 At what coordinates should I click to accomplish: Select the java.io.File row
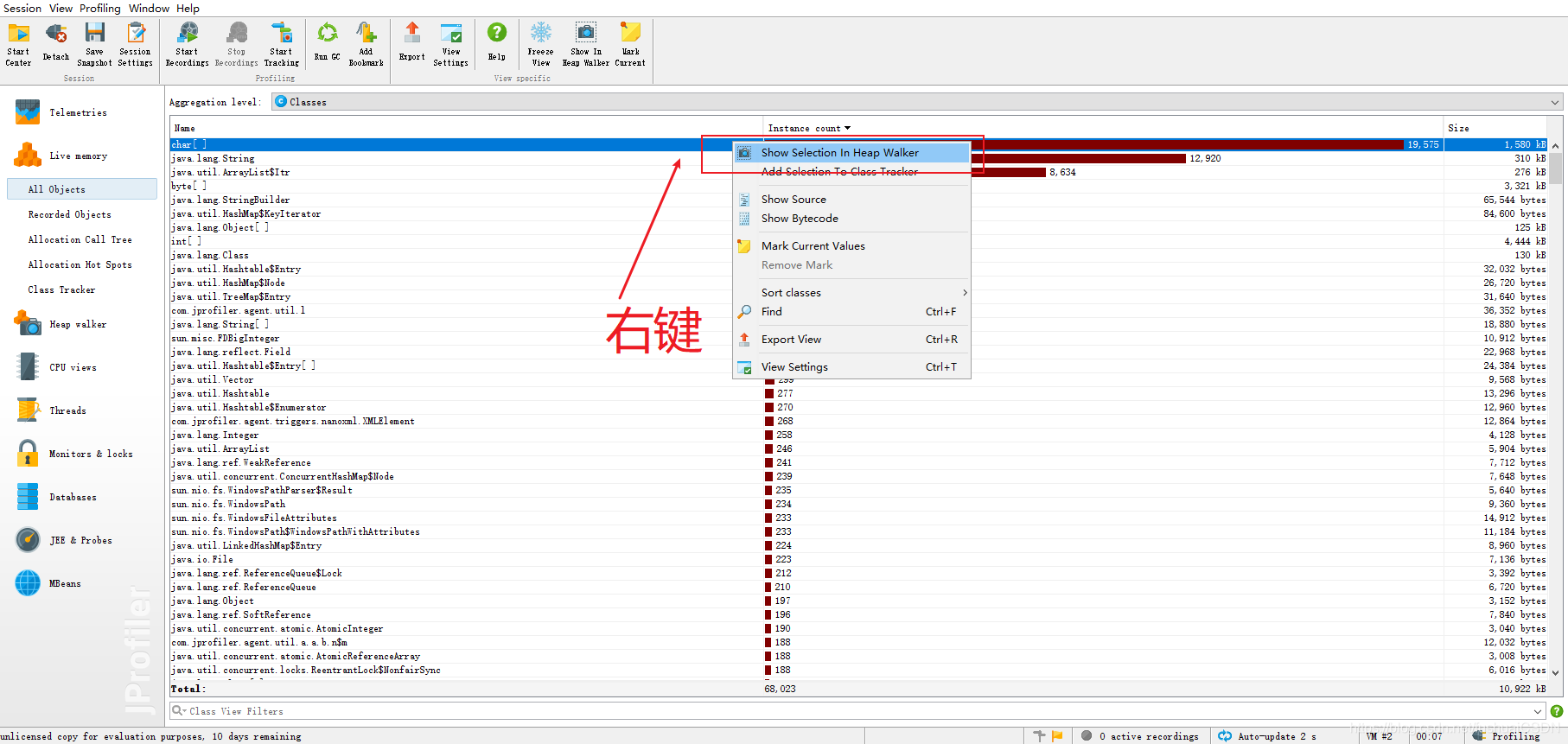click(x=858, y=559)
